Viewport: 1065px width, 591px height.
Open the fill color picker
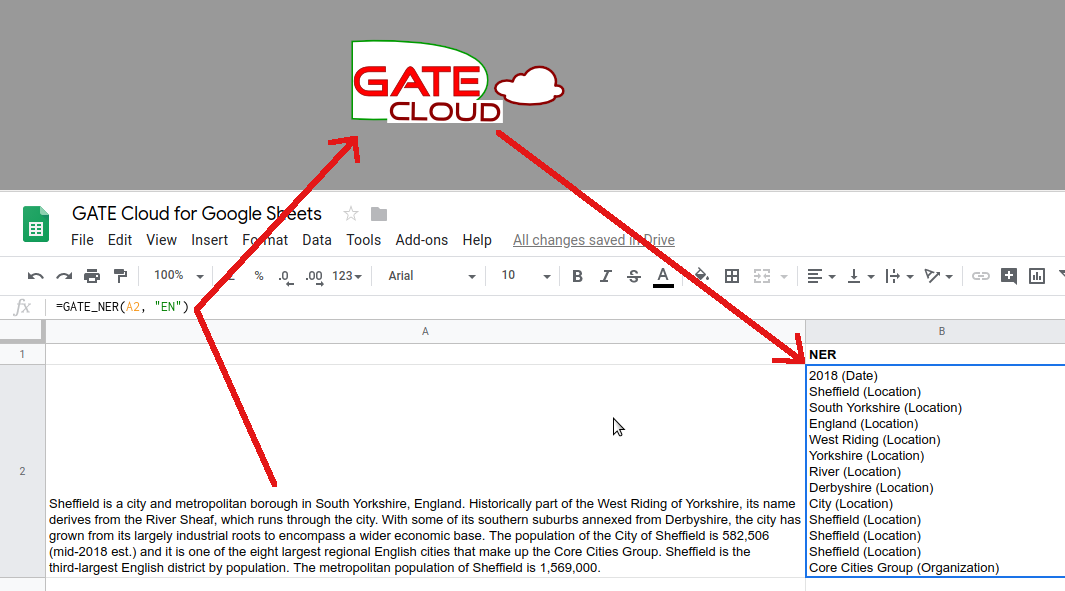[702, 276]
